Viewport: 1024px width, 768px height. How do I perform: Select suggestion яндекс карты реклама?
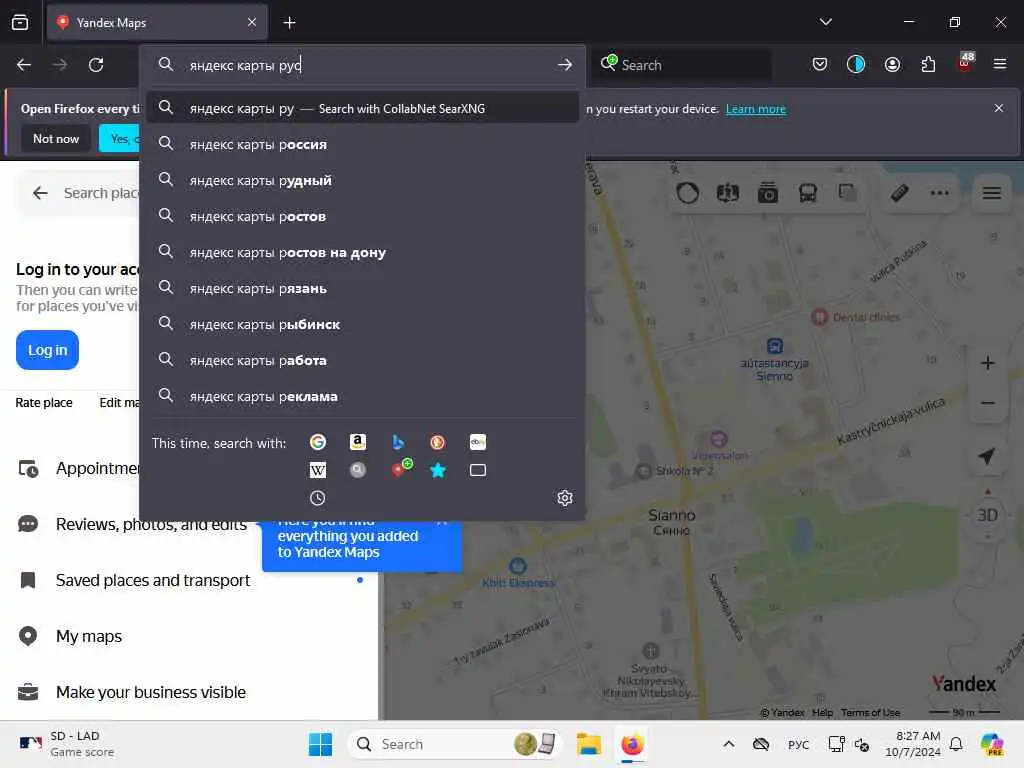pos(362,396)
